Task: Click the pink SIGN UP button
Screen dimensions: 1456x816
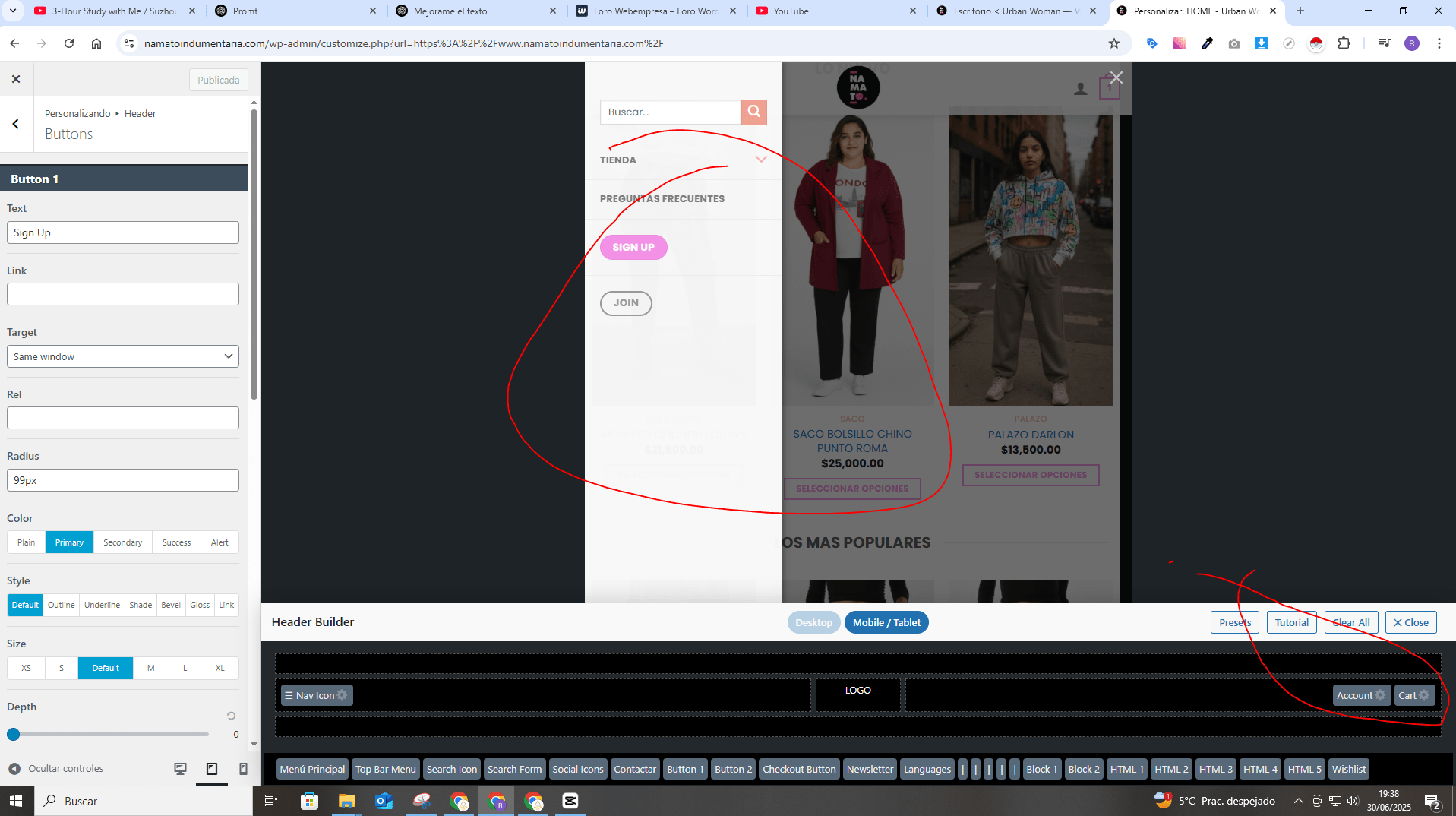Action: (x=633, y=247)
